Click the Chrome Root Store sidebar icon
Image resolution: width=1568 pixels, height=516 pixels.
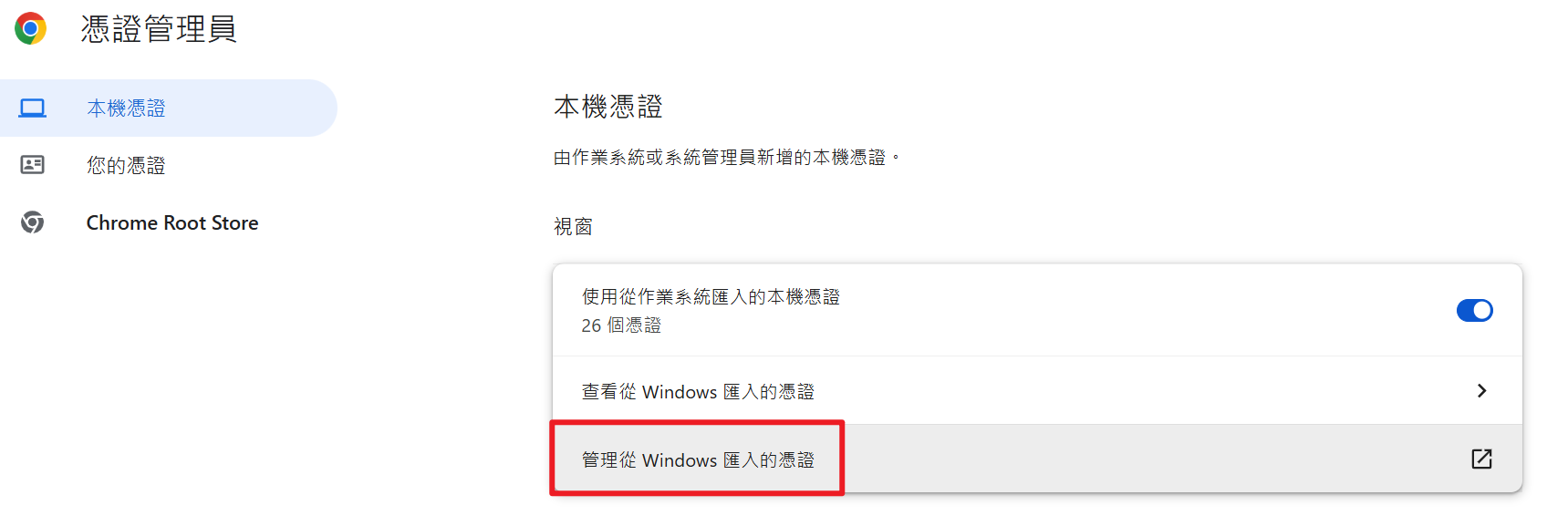coord(33,222)
